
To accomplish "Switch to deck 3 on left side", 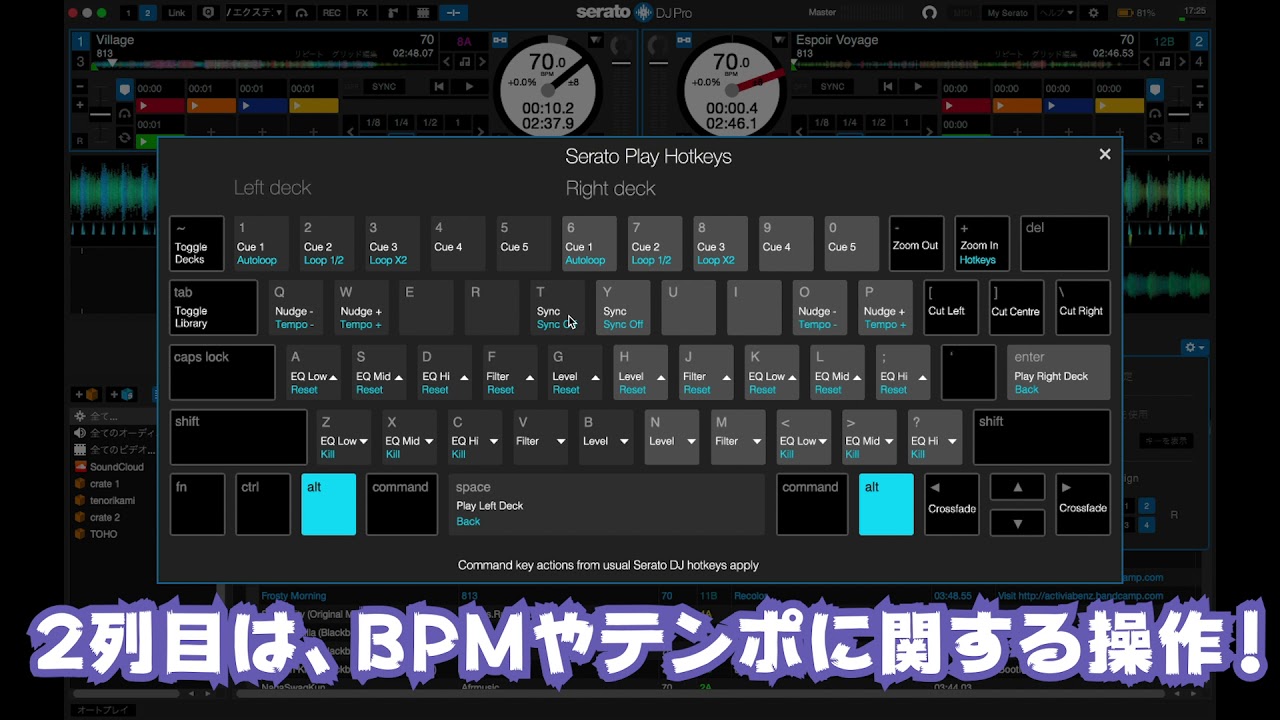I will [x=80, y=62].
